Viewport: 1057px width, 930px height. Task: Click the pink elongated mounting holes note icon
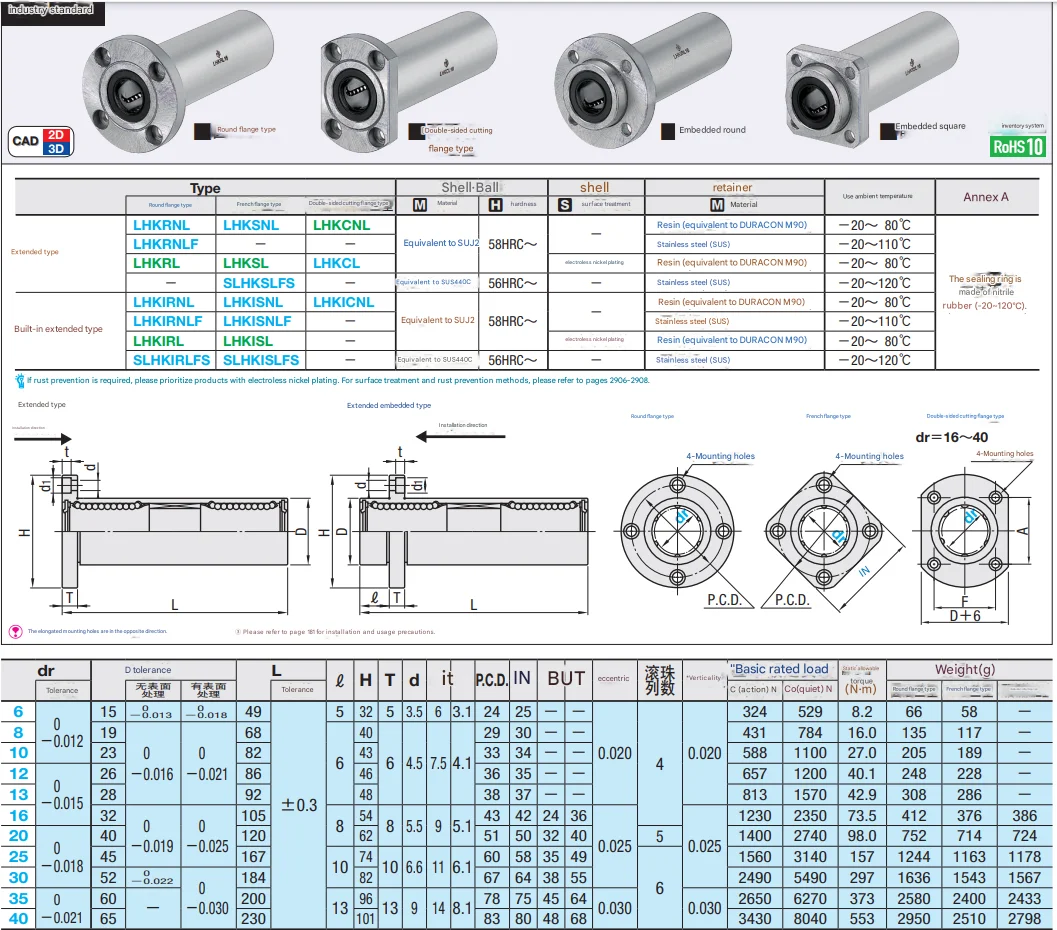click(x=15, y=631)
